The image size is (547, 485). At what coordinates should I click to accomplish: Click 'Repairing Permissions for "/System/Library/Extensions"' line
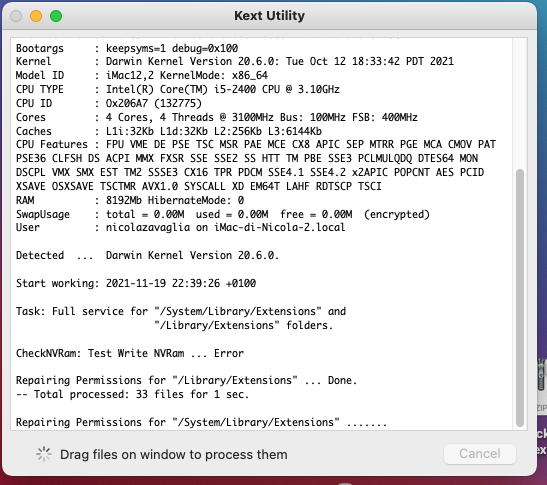pos(201,422)
